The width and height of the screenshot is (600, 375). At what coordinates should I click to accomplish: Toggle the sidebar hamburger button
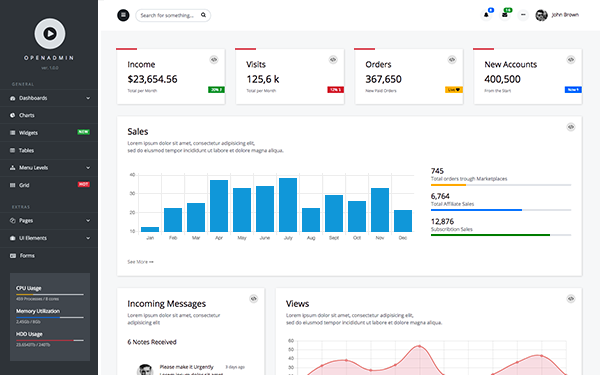(123, 15)
